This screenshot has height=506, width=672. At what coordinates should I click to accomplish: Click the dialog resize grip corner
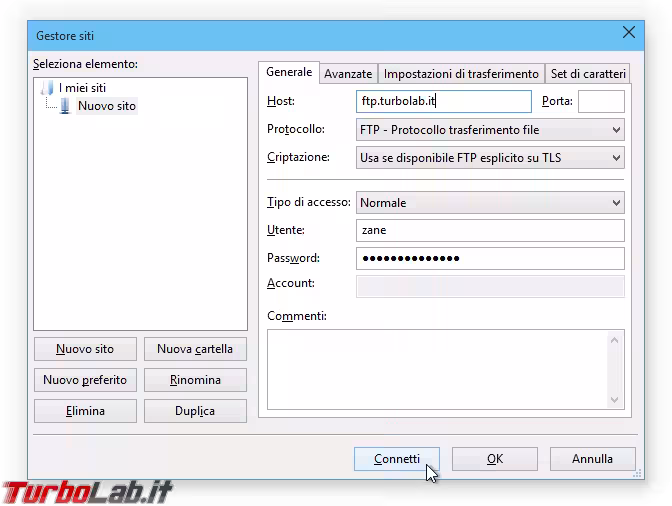[637, 473]
